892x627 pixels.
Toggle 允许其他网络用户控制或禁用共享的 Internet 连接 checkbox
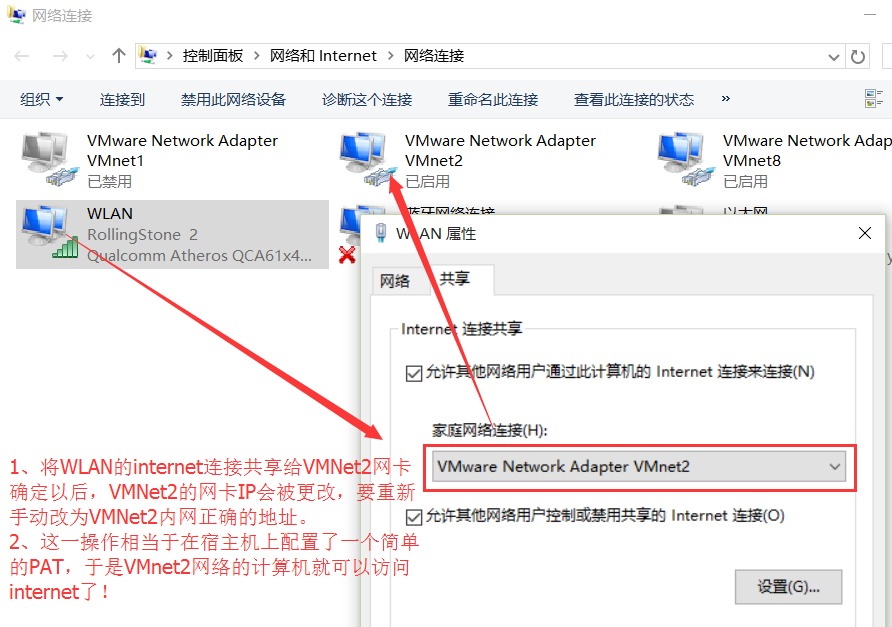click(x=414, y=517)
